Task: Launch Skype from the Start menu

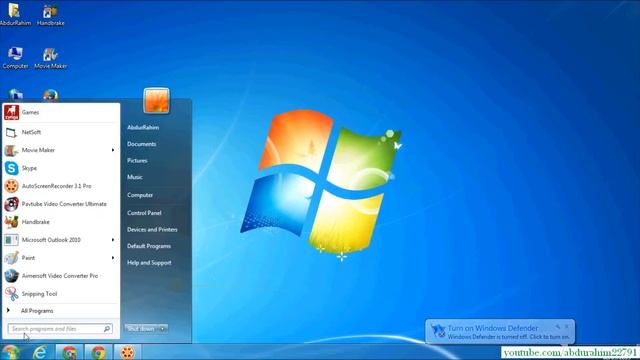Action: (x=61, y=168)
